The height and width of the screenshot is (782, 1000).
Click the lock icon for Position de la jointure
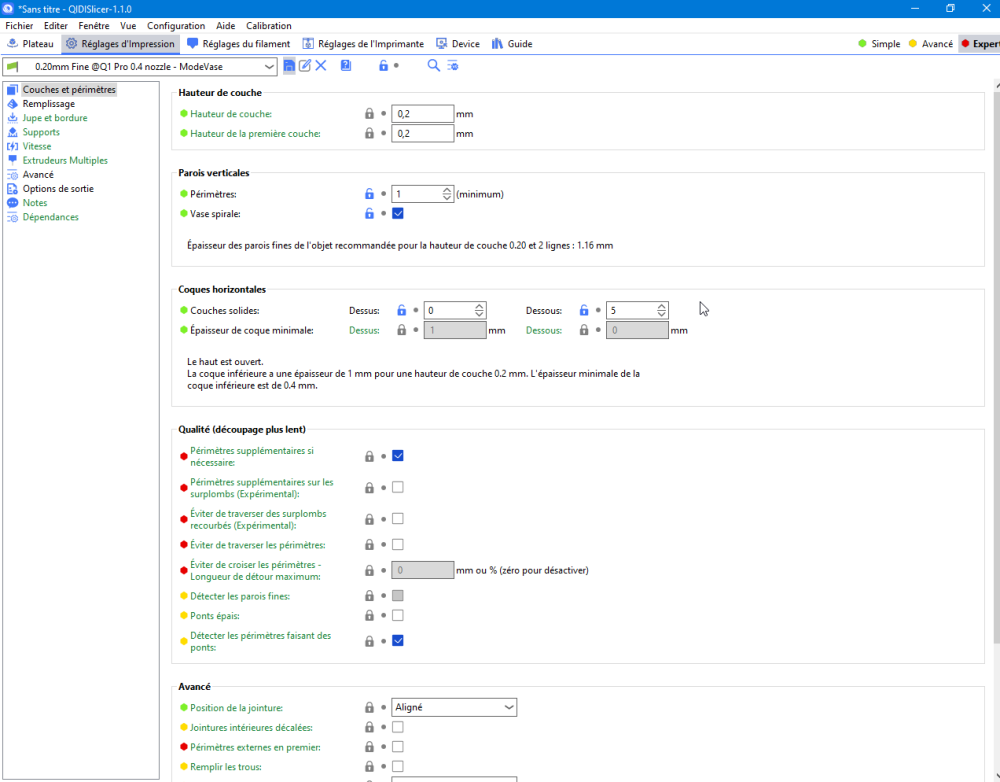[x=369, y=707]
